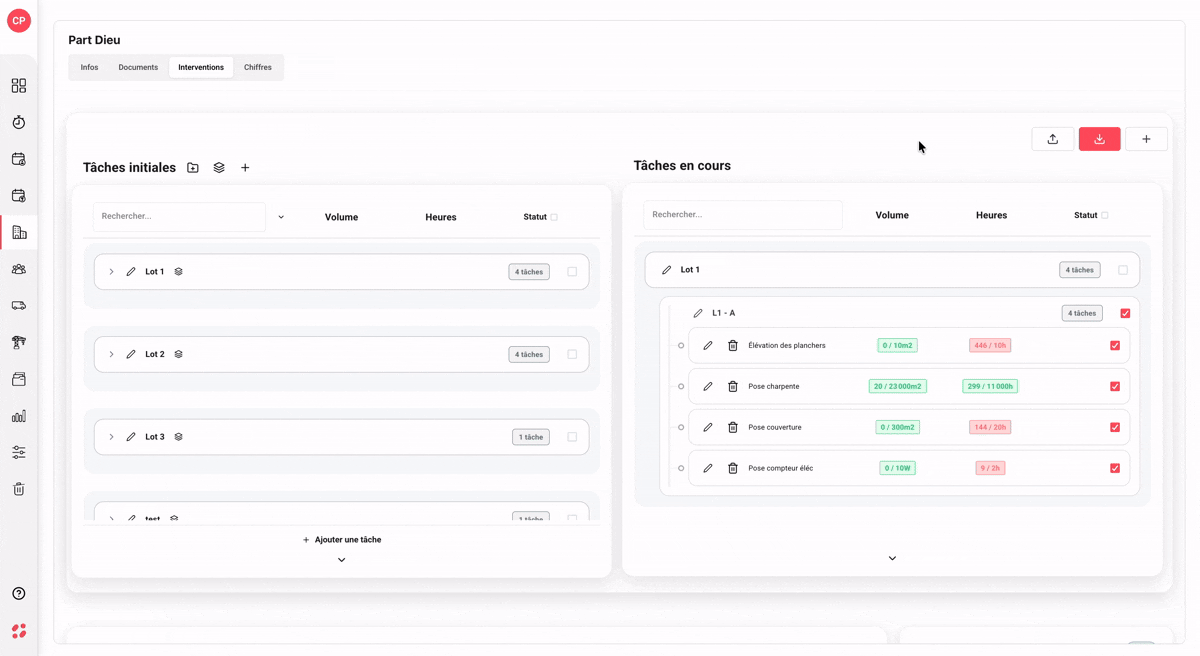Click the building projects icon in sidebar
The width and height of the screenshot is (1200, 656).
[19, 232]
